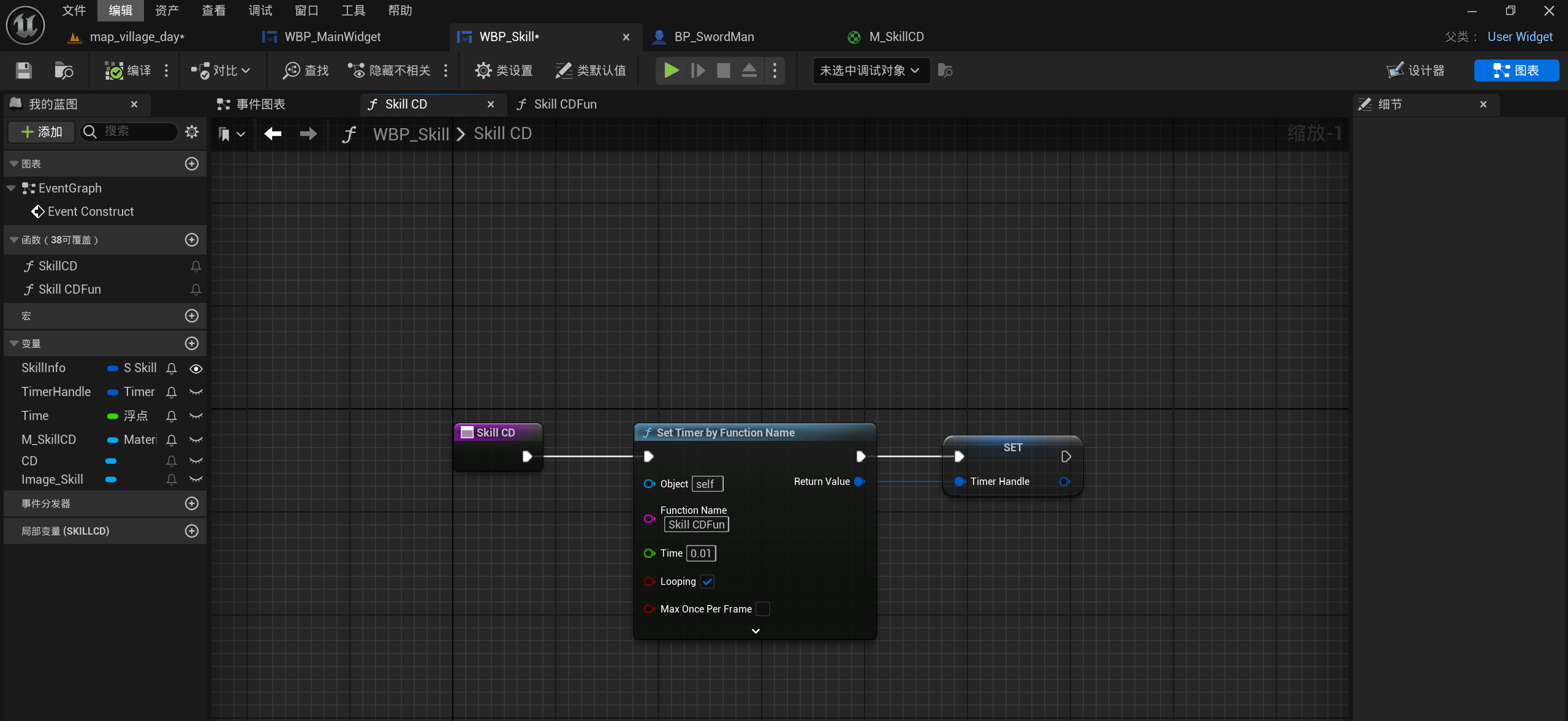Image resolution: width=1568 pixels, height=721 pixels.
Task: Switch to Designer mode
Action: pyautogui.click(x=1416, y=71)
